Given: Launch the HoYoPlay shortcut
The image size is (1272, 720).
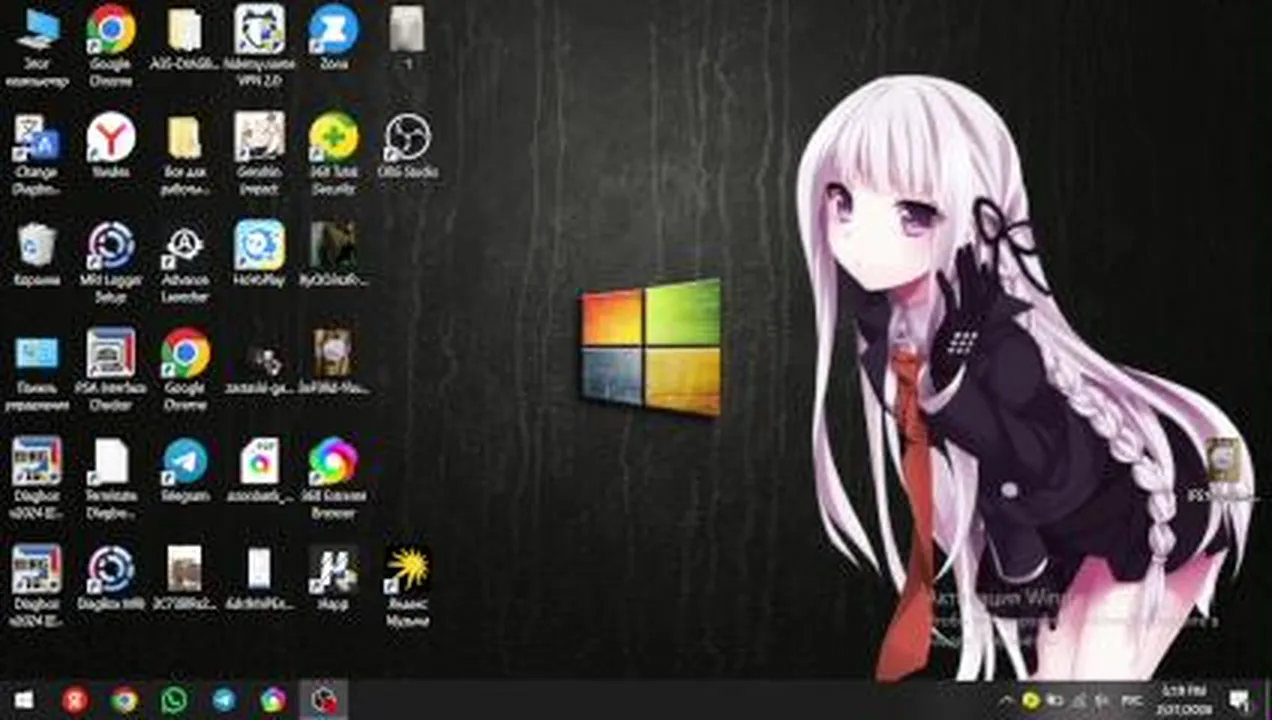Looking at the screenshot, I should [259, 254].
